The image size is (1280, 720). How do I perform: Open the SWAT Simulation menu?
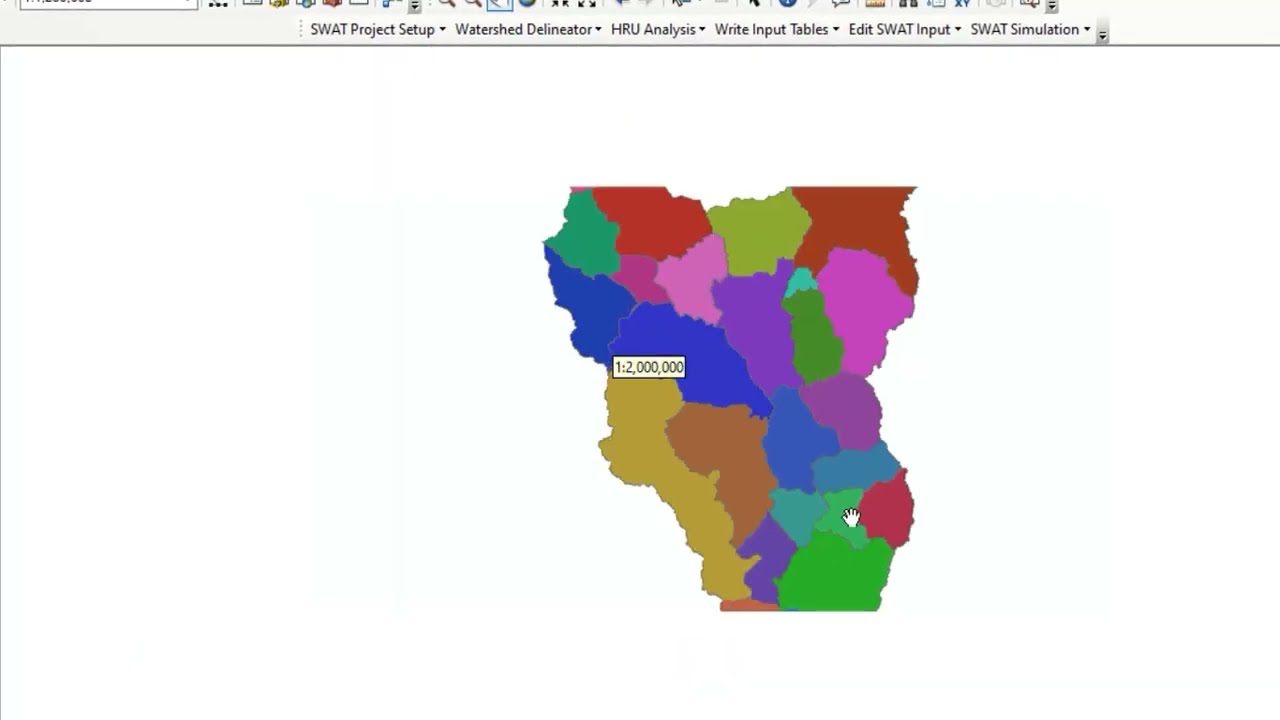1030,29
